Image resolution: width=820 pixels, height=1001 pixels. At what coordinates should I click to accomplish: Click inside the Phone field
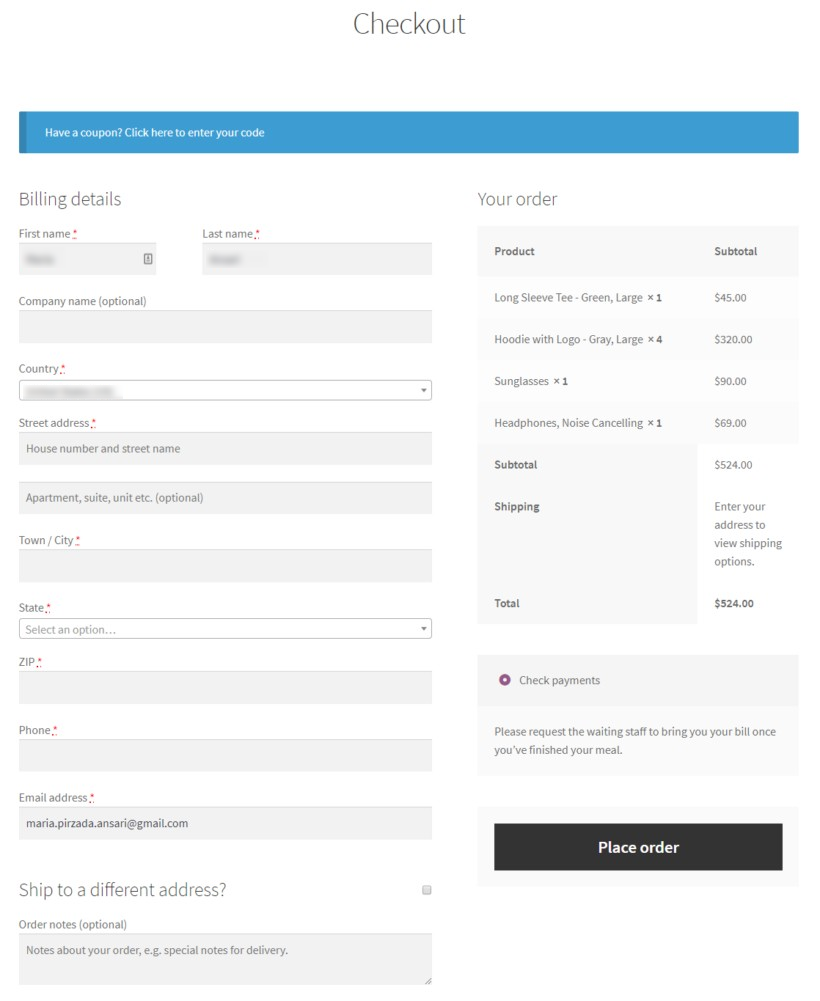click(225, 755)
